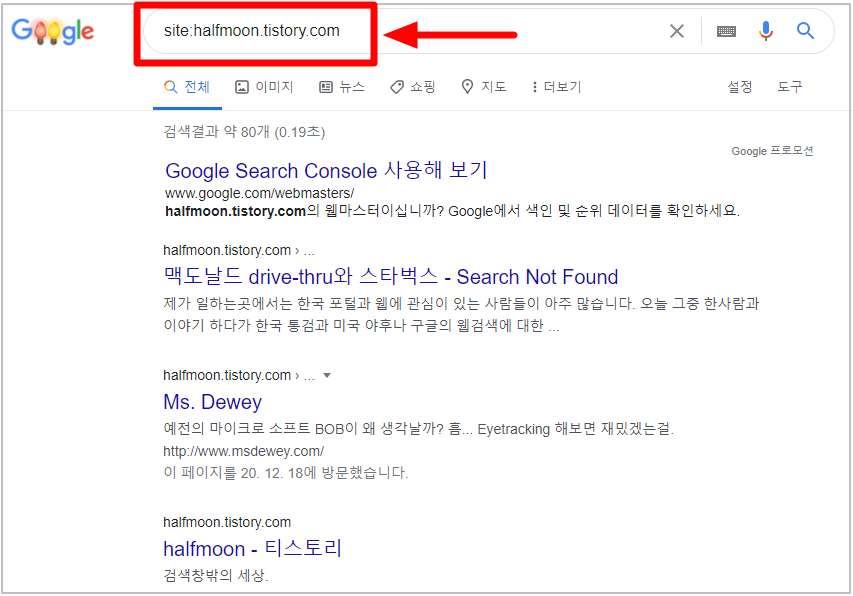
Task: Switch to the 이미지 tab
Action: (264, 87)
